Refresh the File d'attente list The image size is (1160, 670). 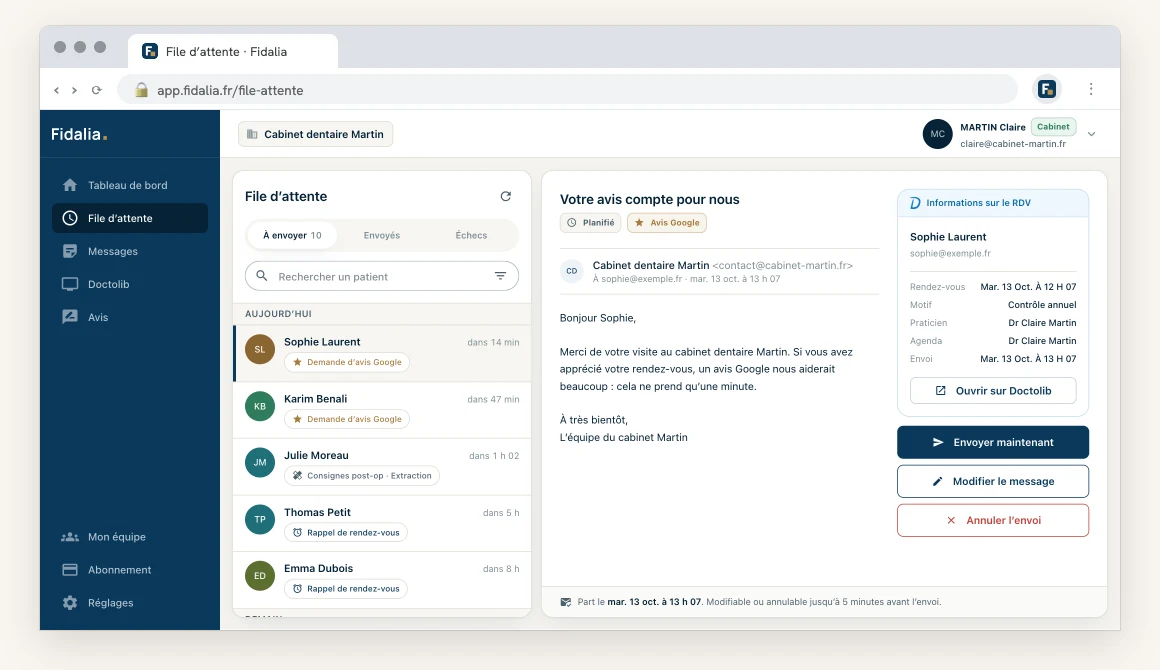(506, 196)
